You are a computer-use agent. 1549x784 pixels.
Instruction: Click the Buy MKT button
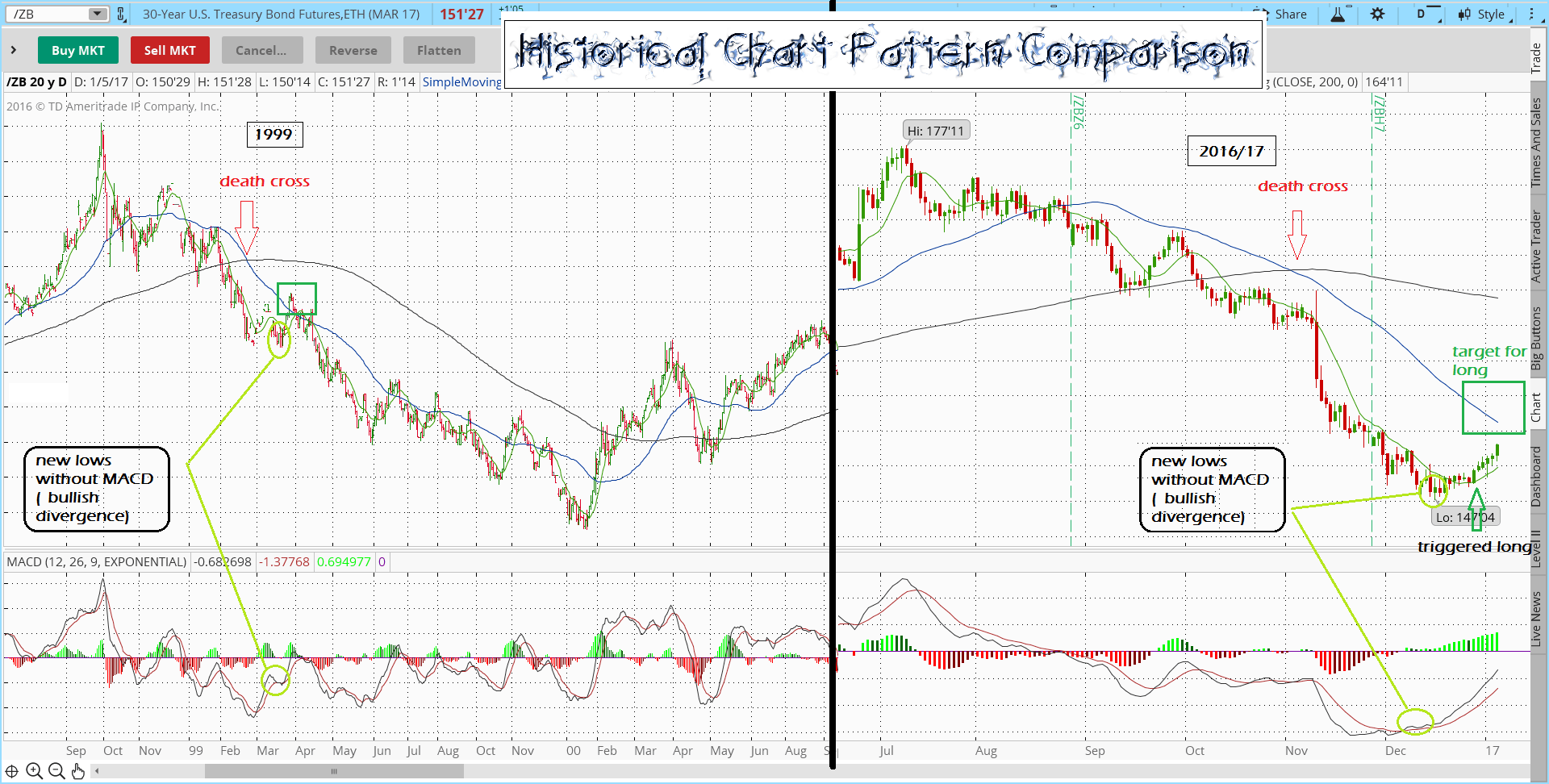pos(77,50)
